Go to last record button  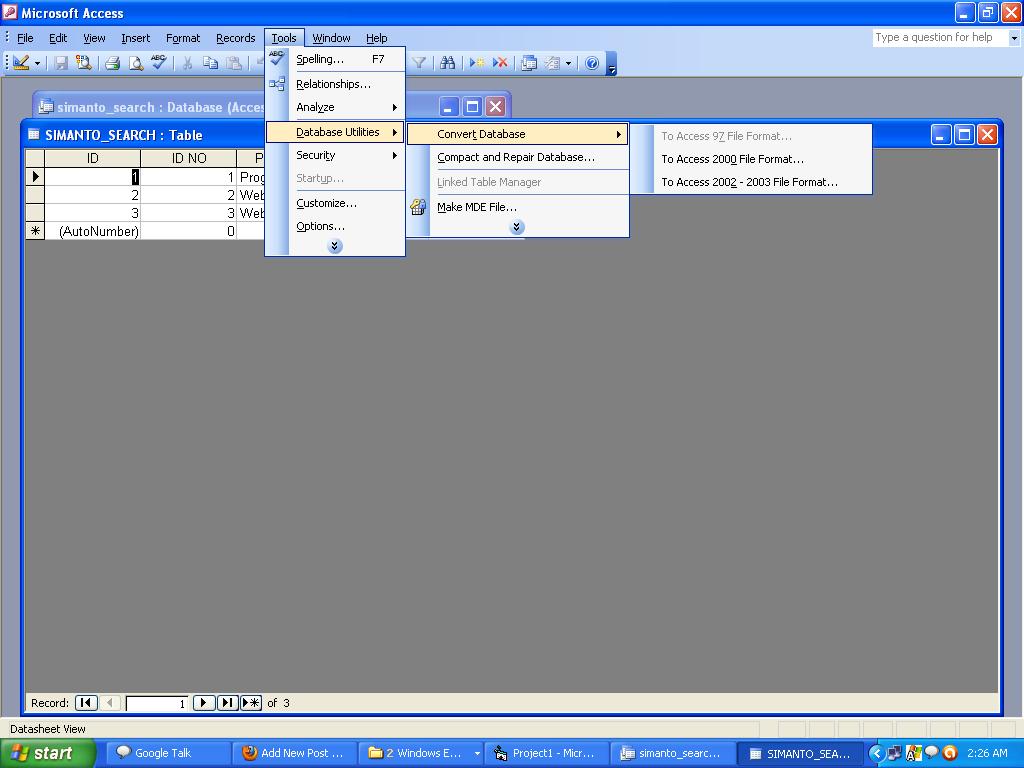point(227,703)
